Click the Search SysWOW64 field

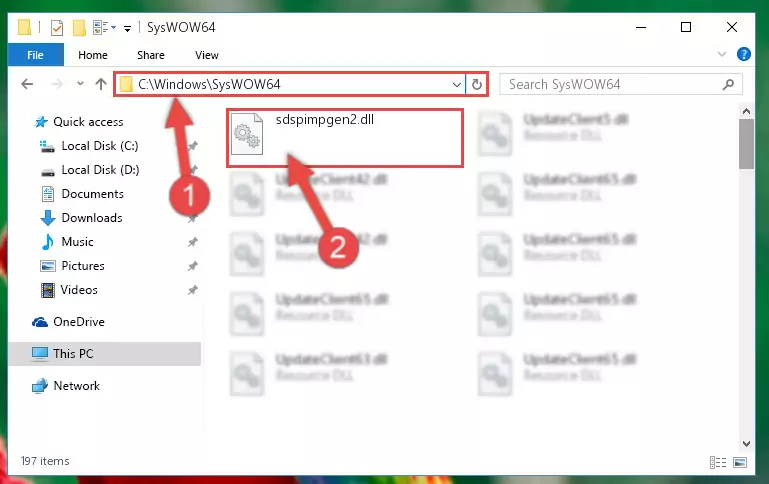click(x=620, y=84)
